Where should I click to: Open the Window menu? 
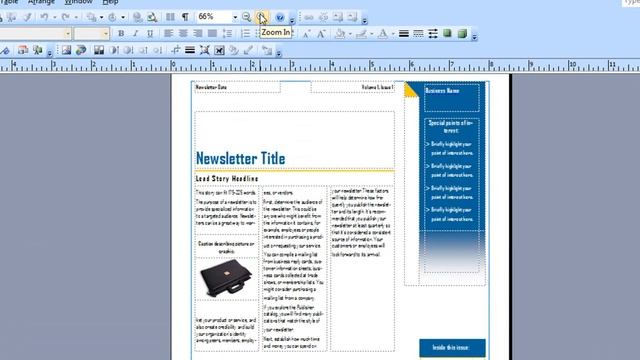click(x=78, y=2)
